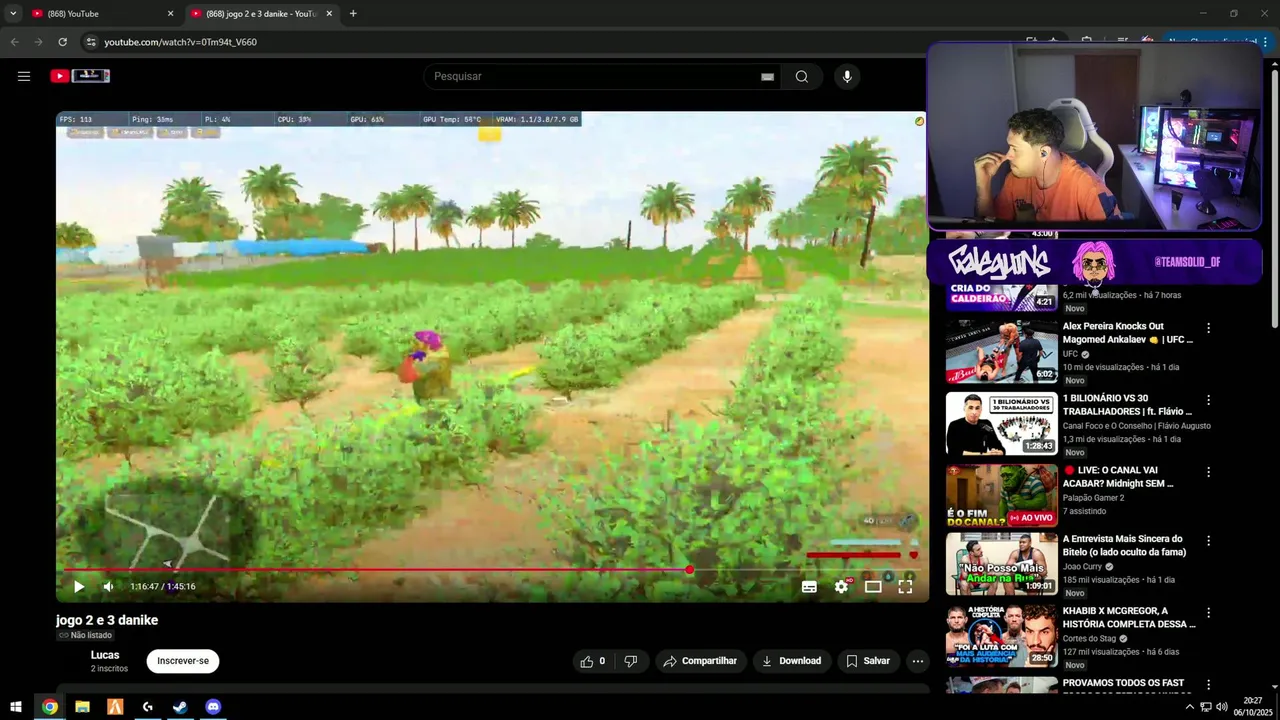Close the jogo 2 e 3 danike tab
This screenshot has height=720, width=1280.
(x=329, y=14)
